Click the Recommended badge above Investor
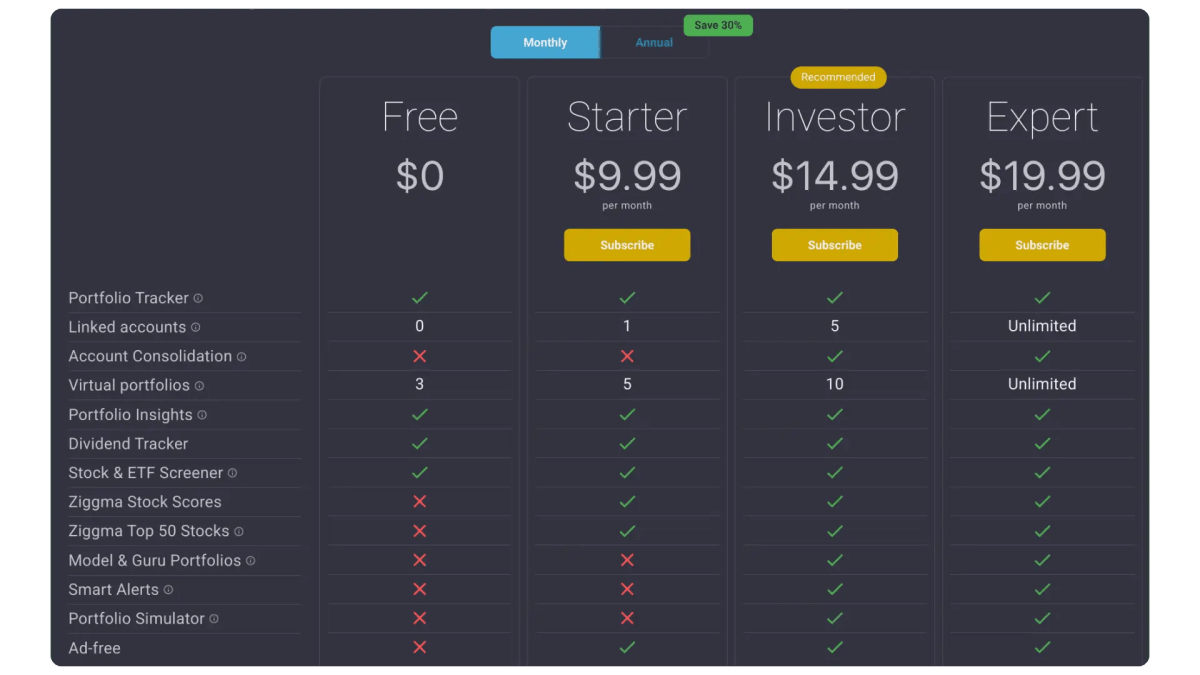 click(x=838, y=77)
